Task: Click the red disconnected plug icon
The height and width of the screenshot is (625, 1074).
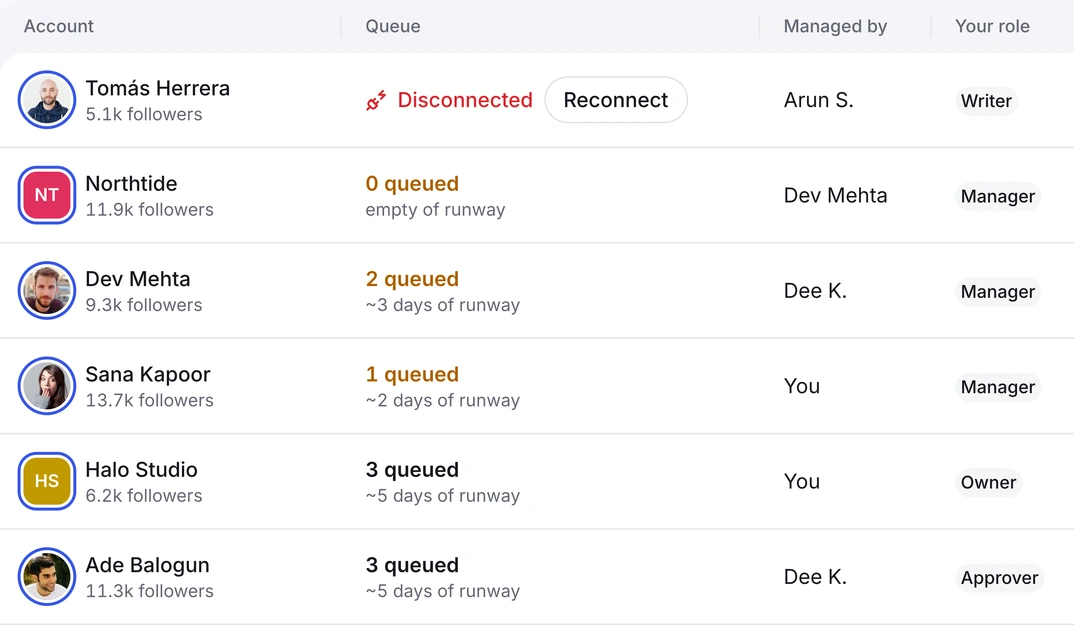Action: pos(376,101)
